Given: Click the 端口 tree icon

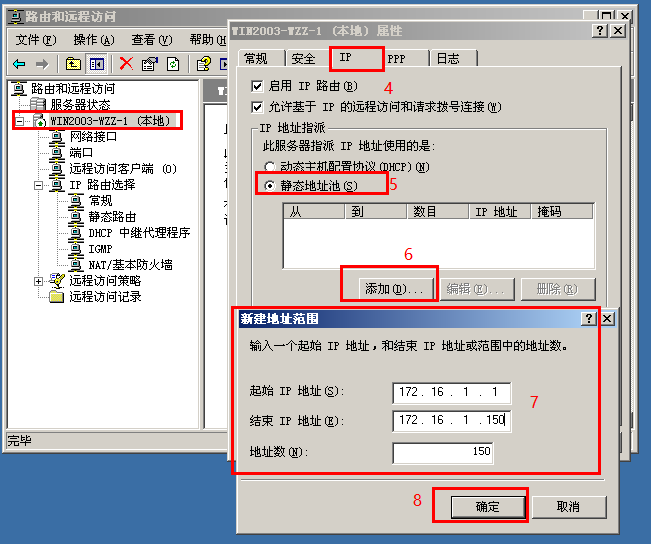Looking at the screenshot, I should 56,153.
